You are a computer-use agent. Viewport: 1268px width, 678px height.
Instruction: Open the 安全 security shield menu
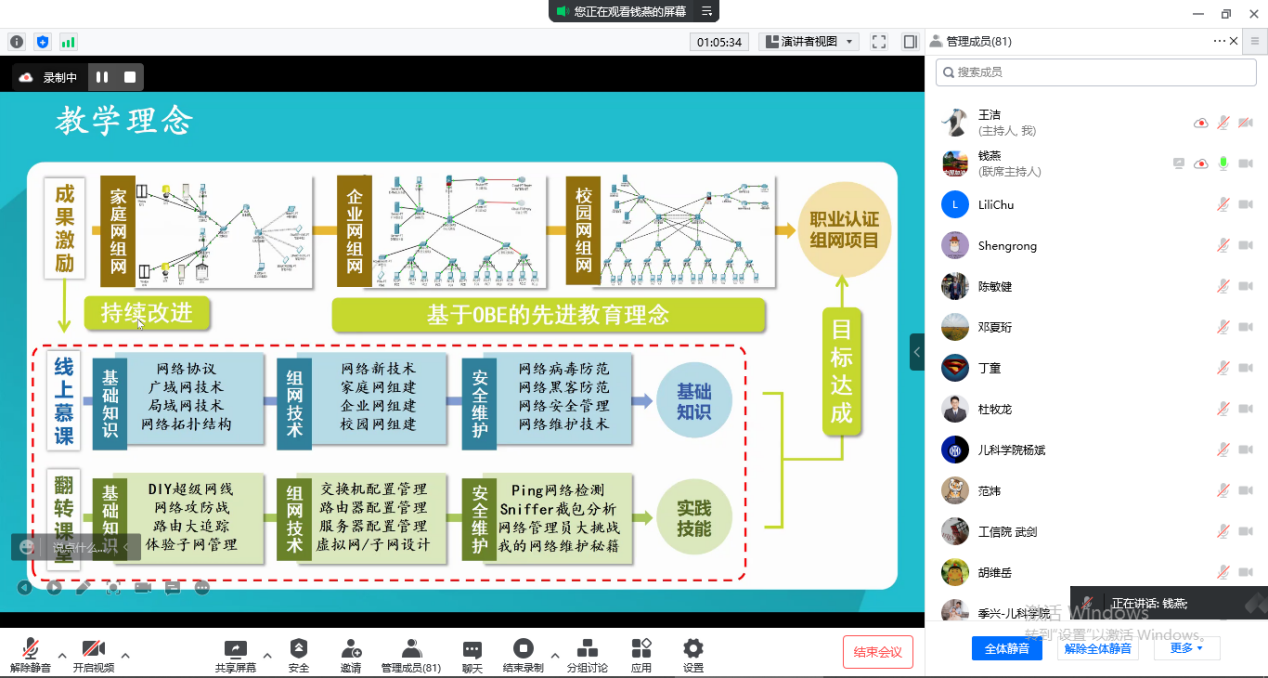(x=298, y=654)
